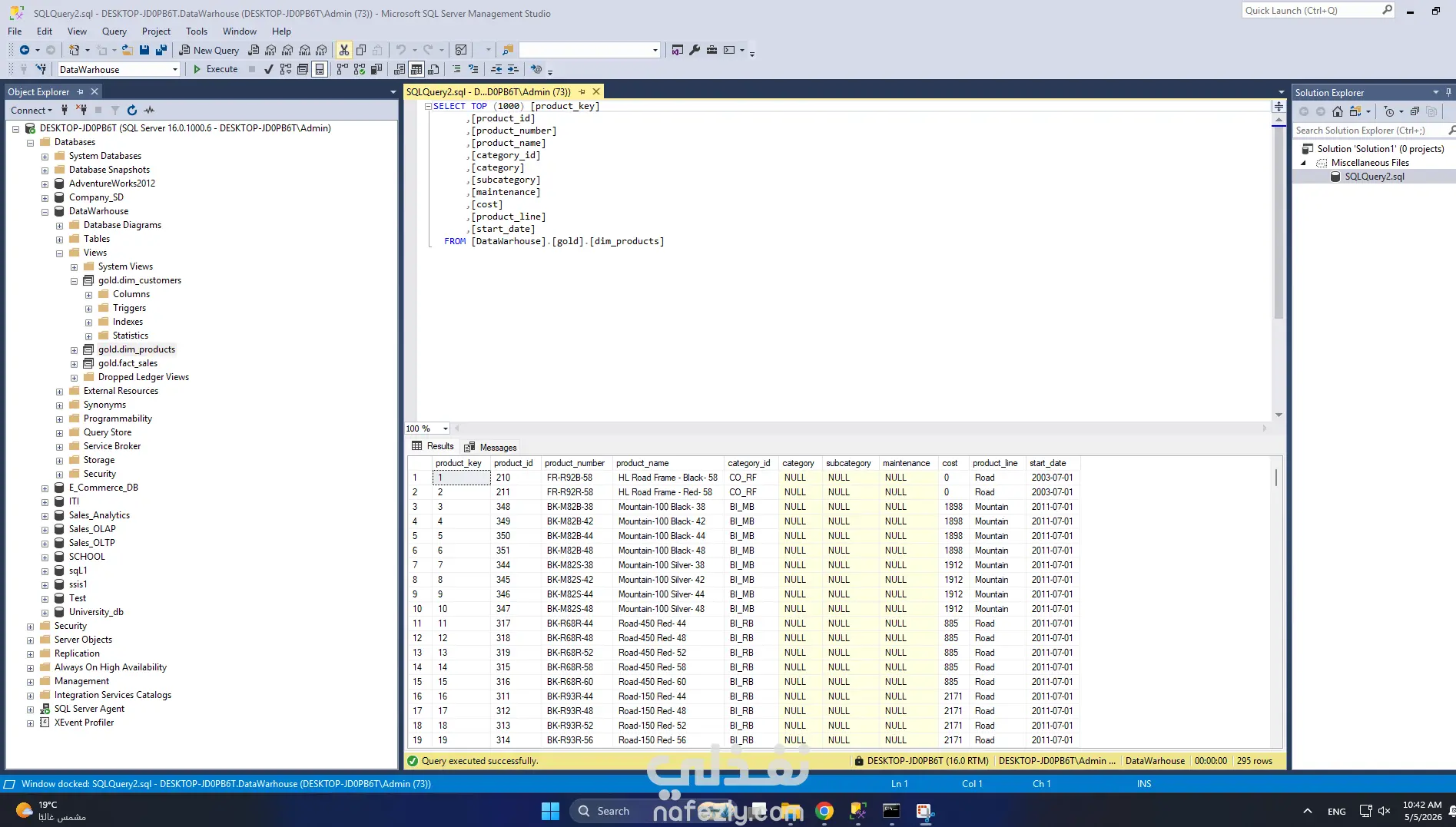This screenshot has width=1456, height=827.
Task: Increase the line indent
Action: pos(513,69)
